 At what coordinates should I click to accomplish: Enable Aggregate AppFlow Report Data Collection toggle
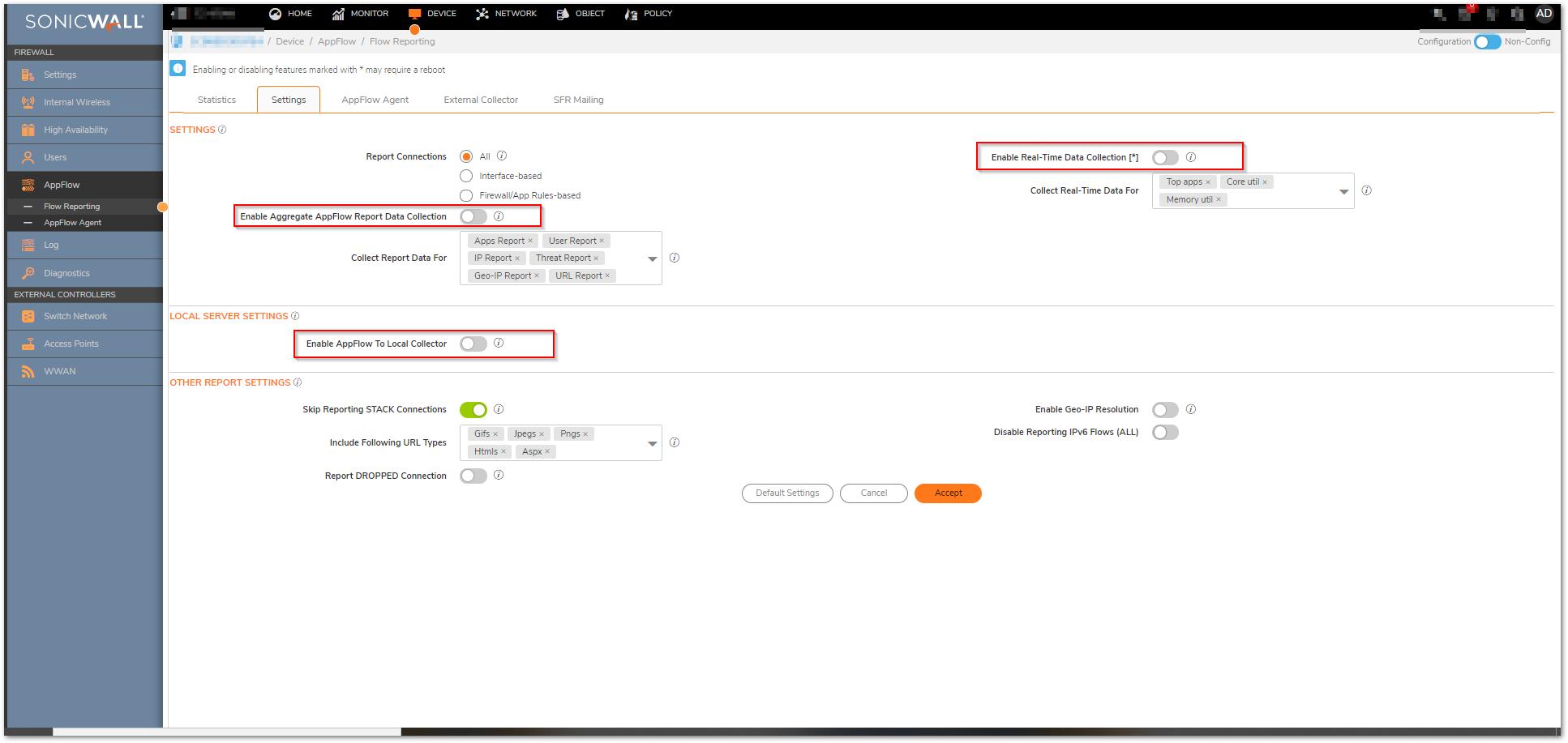point(473,216)
